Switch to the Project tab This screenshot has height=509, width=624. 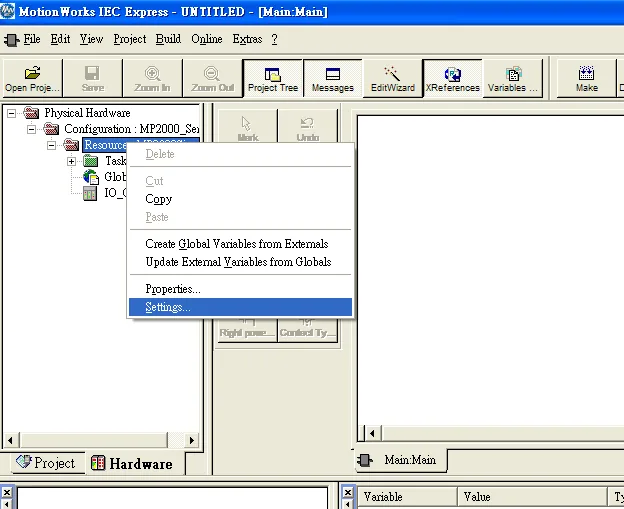tap(46, 463)
